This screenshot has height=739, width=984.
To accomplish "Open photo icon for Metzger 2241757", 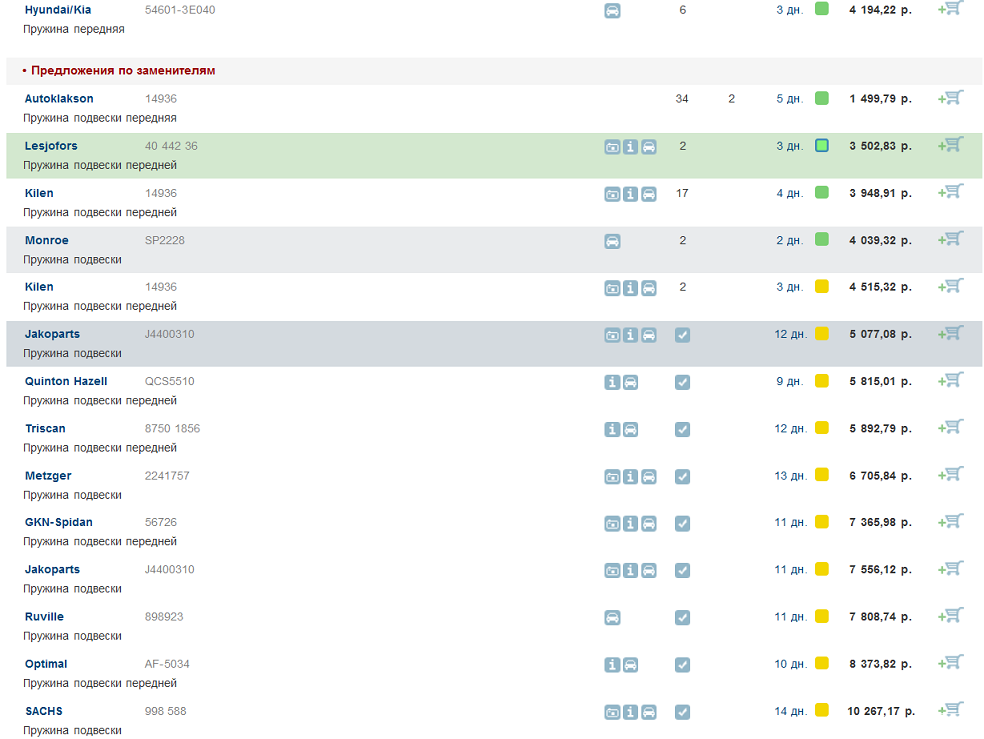I will click(x=612, y=476).
